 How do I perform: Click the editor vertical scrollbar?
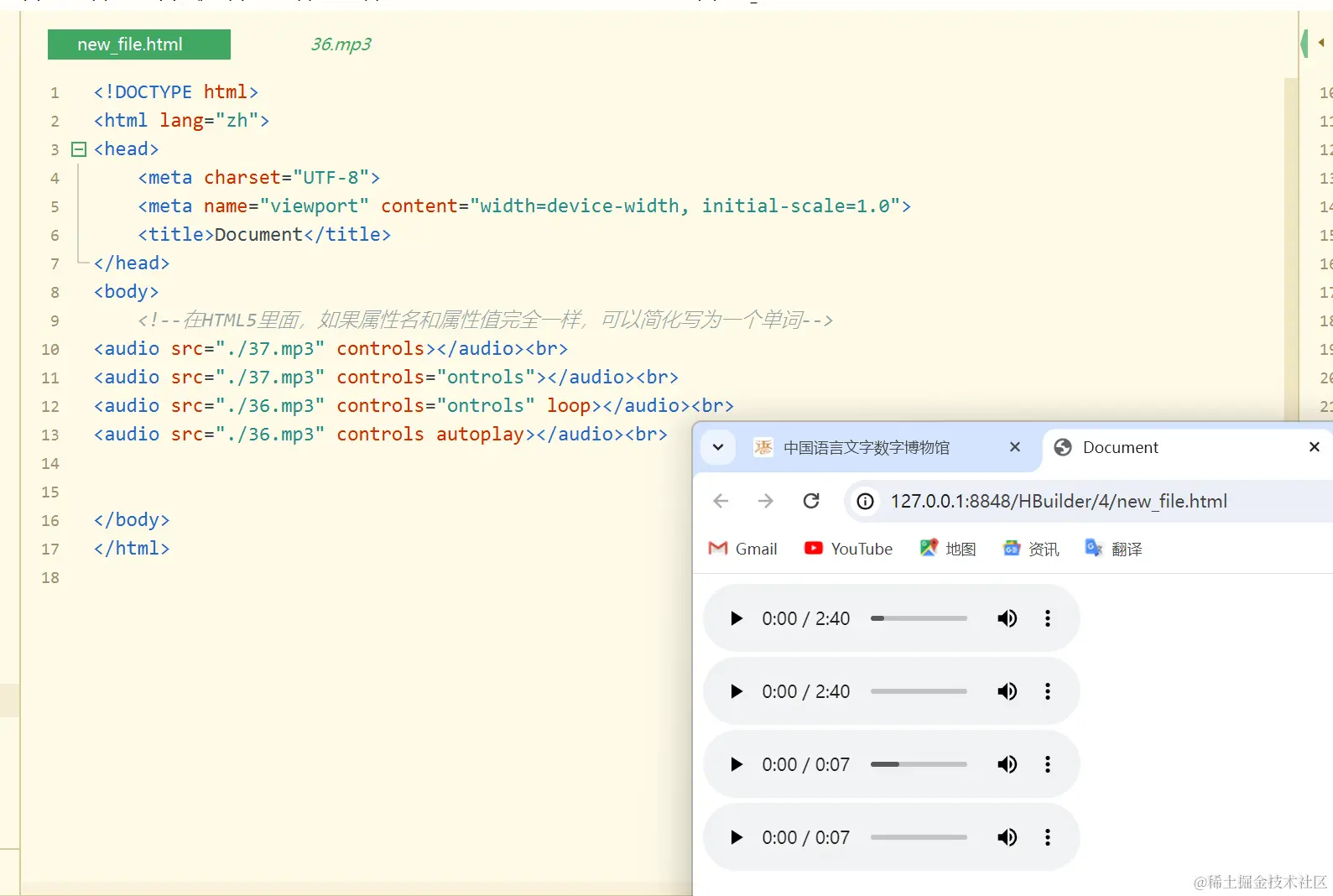click(1291, 252)
